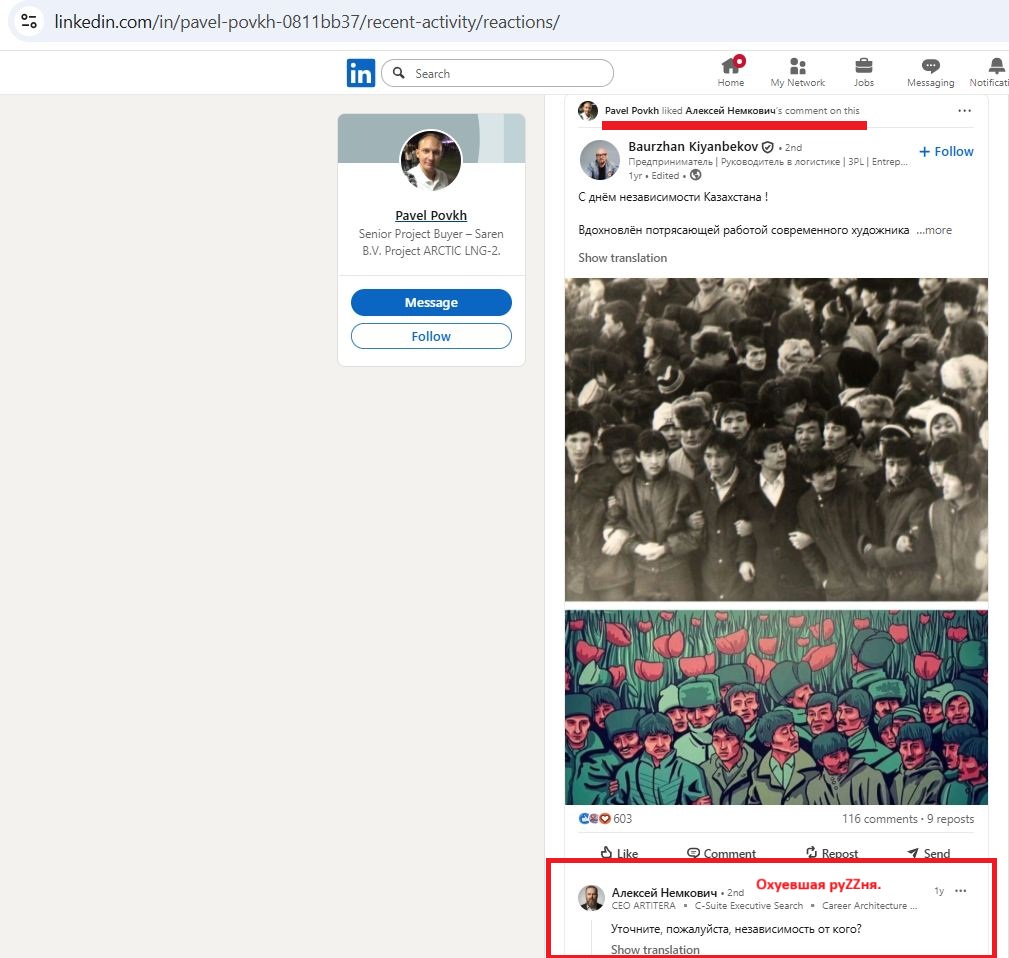Image resolution: width=1009 pixels, height=958 pixels.
Task: Go to Home in navigation bar
Action: (x=730, y=71)
